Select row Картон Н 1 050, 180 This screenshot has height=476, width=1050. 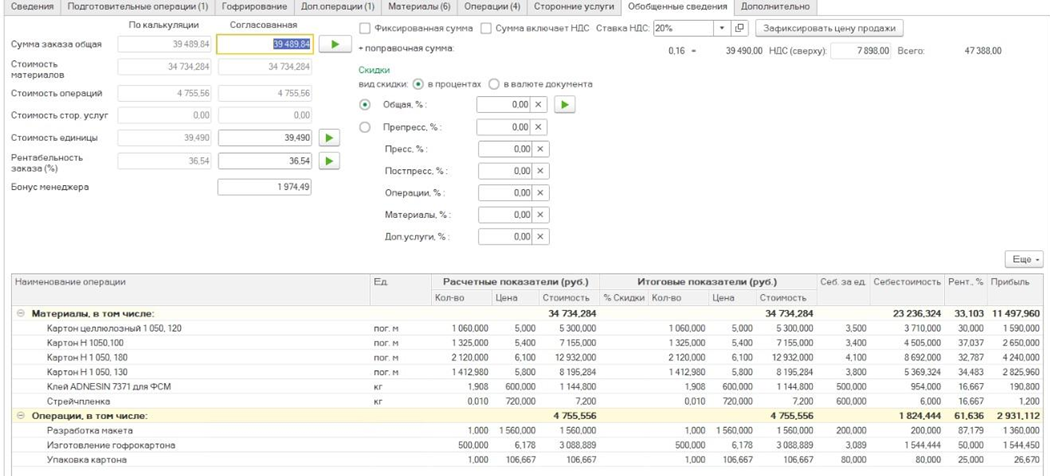click(525, 358)
